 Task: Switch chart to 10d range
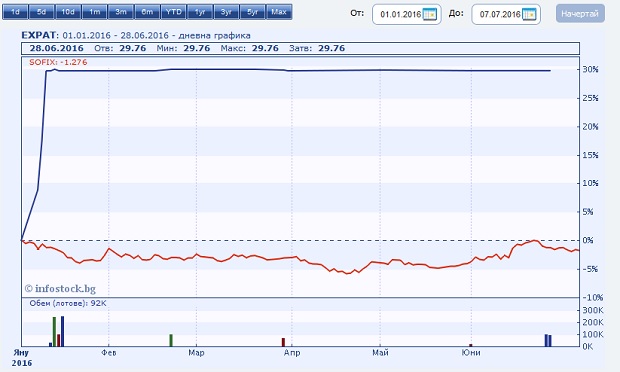tap(68, 12)
